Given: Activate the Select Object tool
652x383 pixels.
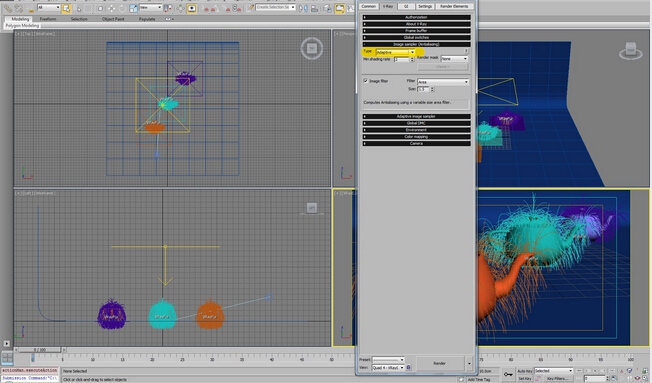Looking at the screenshot, I should (x=67, y=8).
